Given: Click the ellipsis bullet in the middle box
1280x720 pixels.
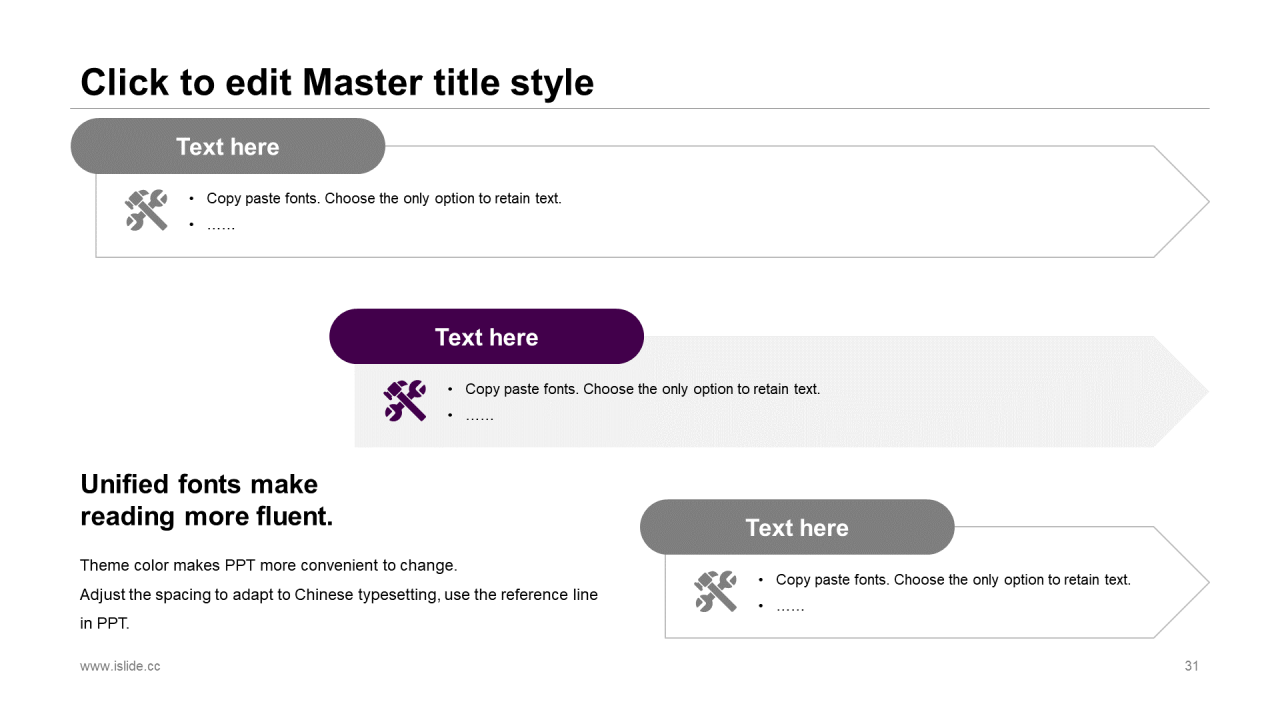Looking at the screenshot, I should tap(479, 416).
